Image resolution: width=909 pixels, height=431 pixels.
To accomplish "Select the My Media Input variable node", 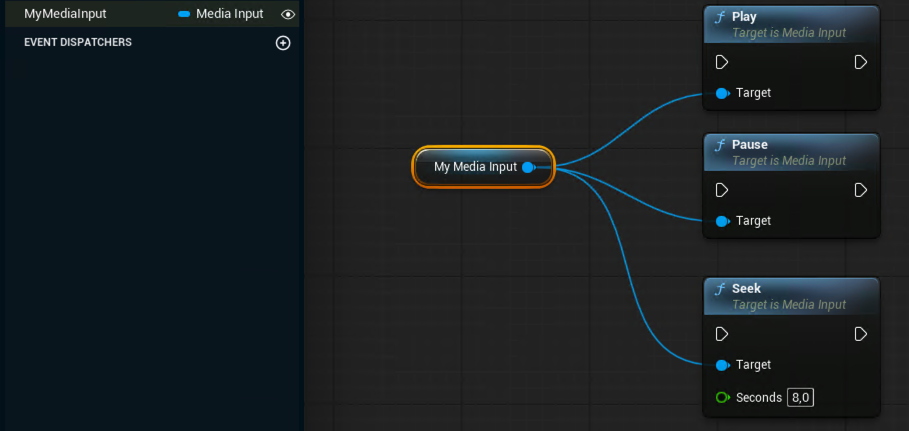I will tap(475, 167).
